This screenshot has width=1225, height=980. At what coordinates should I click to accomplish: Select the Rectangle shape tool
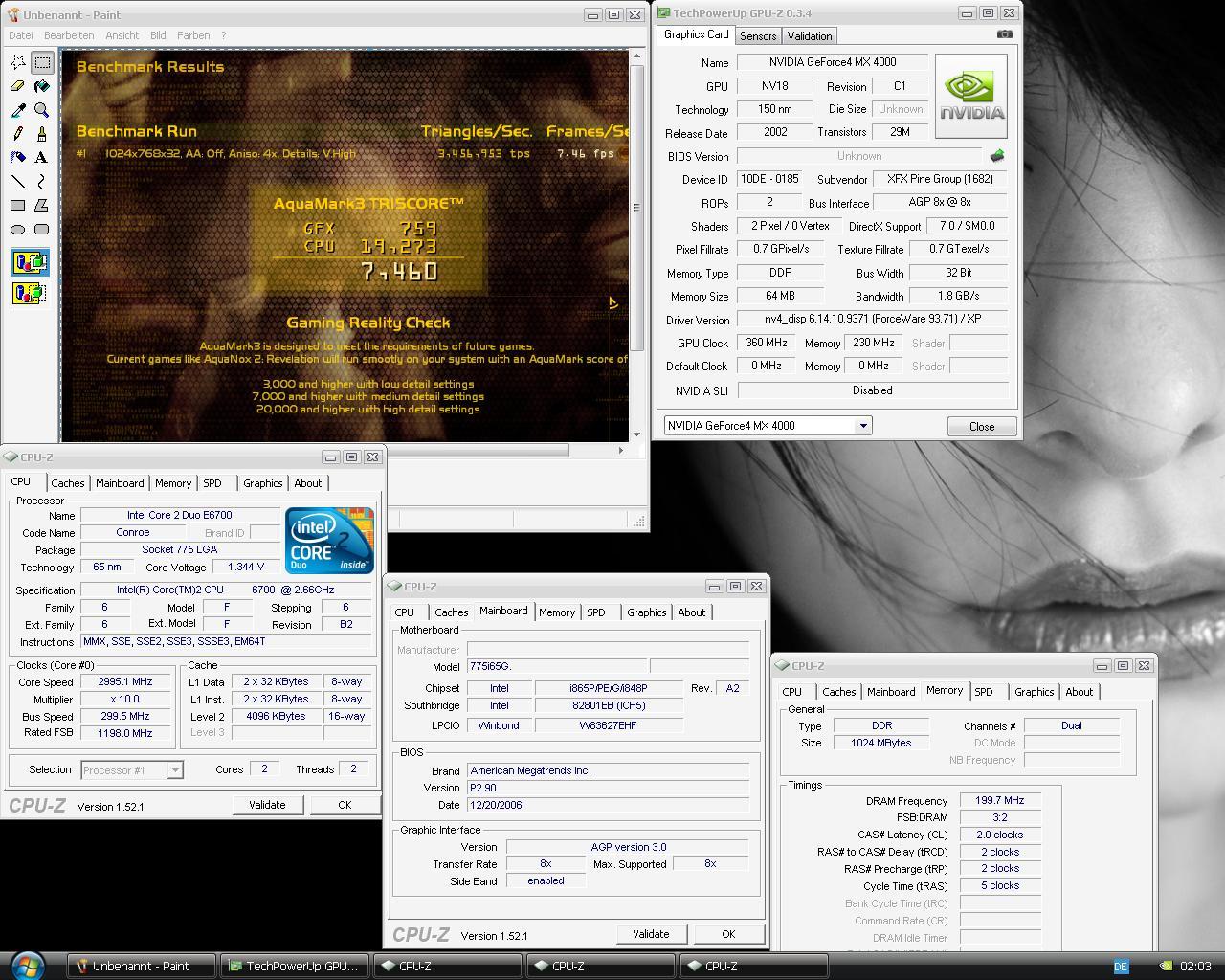point(18,205)
